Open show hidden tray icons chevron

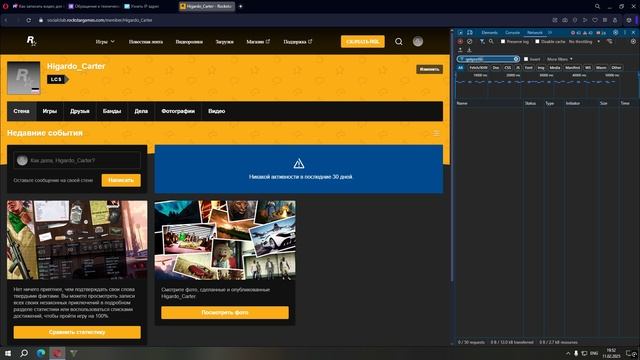pyautogui.click(x=568, y=353)
